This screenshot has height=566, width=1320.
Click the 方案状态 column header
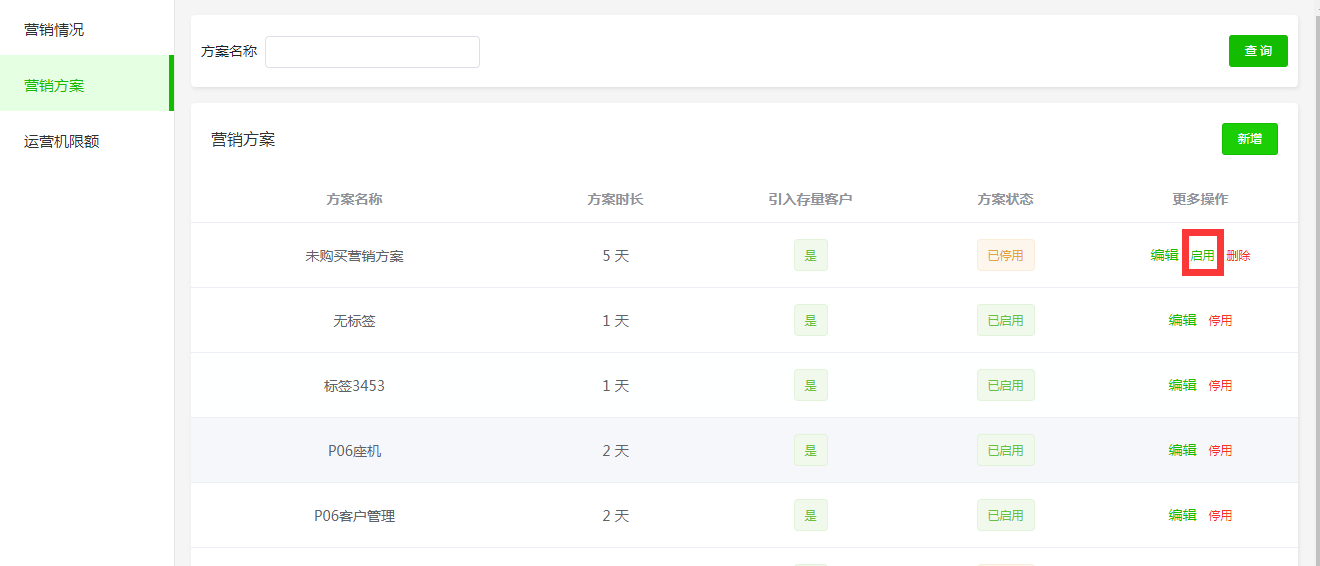click(1005, 199)
